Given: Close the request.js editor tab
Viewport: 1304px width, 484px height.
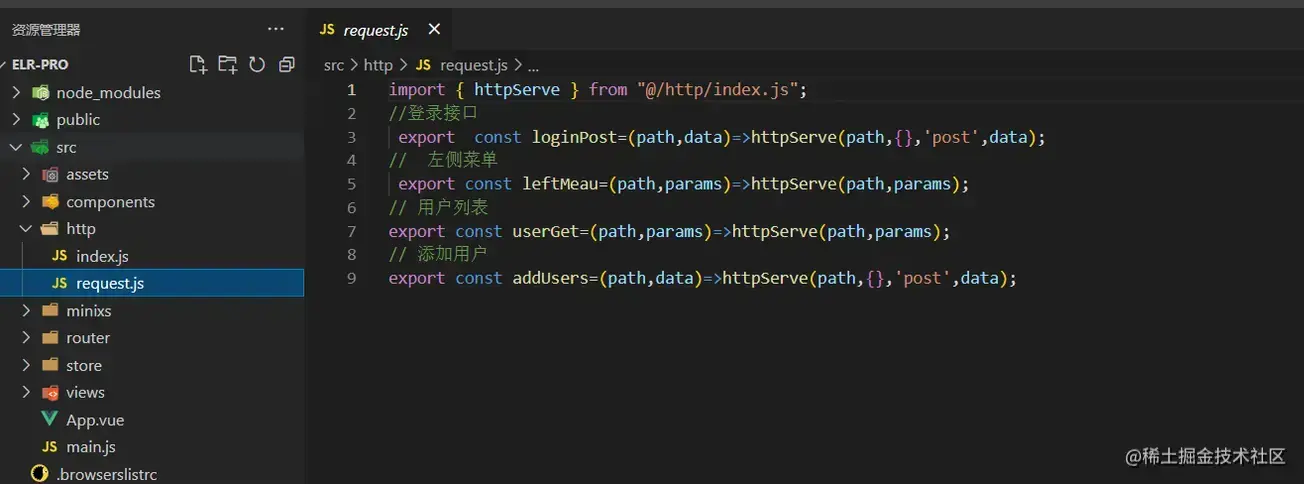Looking at the screenshot, I should pos(433,29).
